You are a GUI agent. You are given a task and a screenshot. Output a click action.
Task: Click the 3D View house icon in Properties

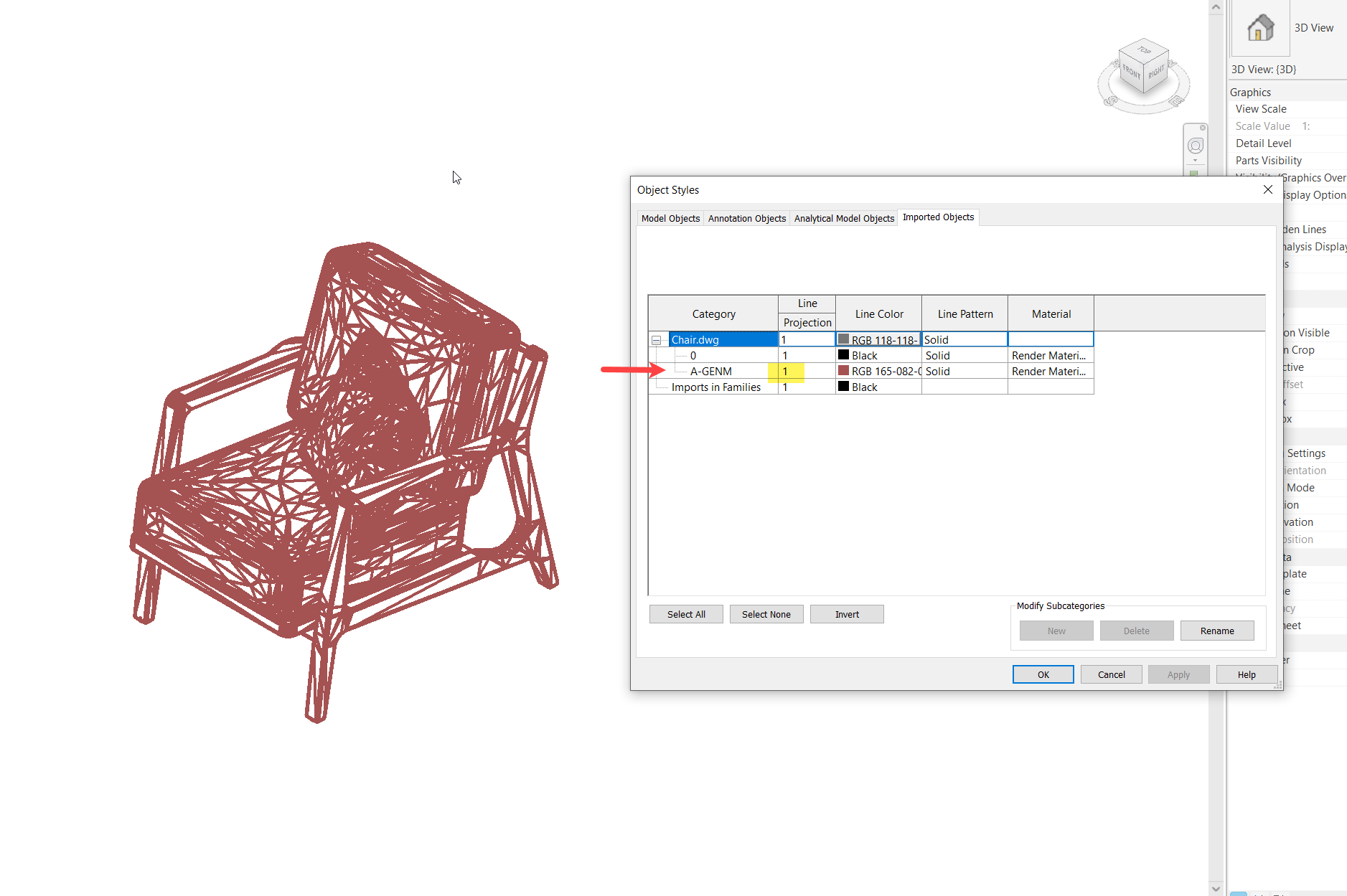1259,27
